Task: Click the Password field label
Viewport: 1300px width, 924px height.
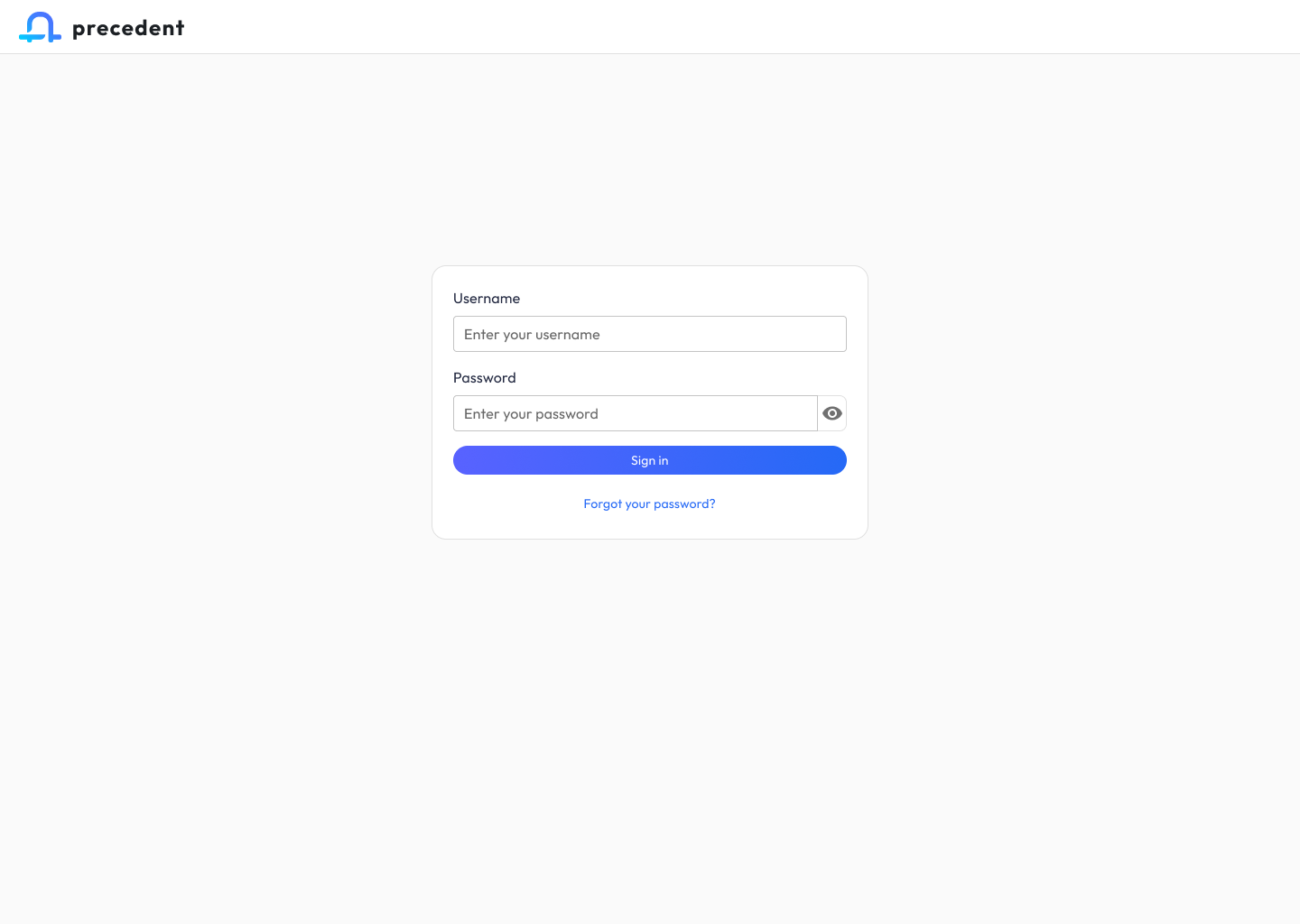Action: coord(485,378)
